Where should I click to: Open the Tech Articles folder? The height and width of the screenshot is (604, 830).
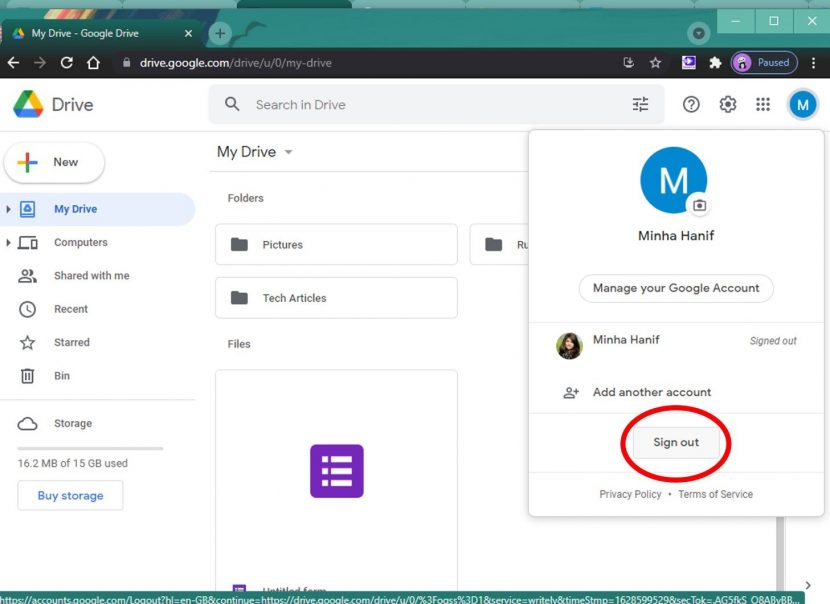click(x=336, y=298)
